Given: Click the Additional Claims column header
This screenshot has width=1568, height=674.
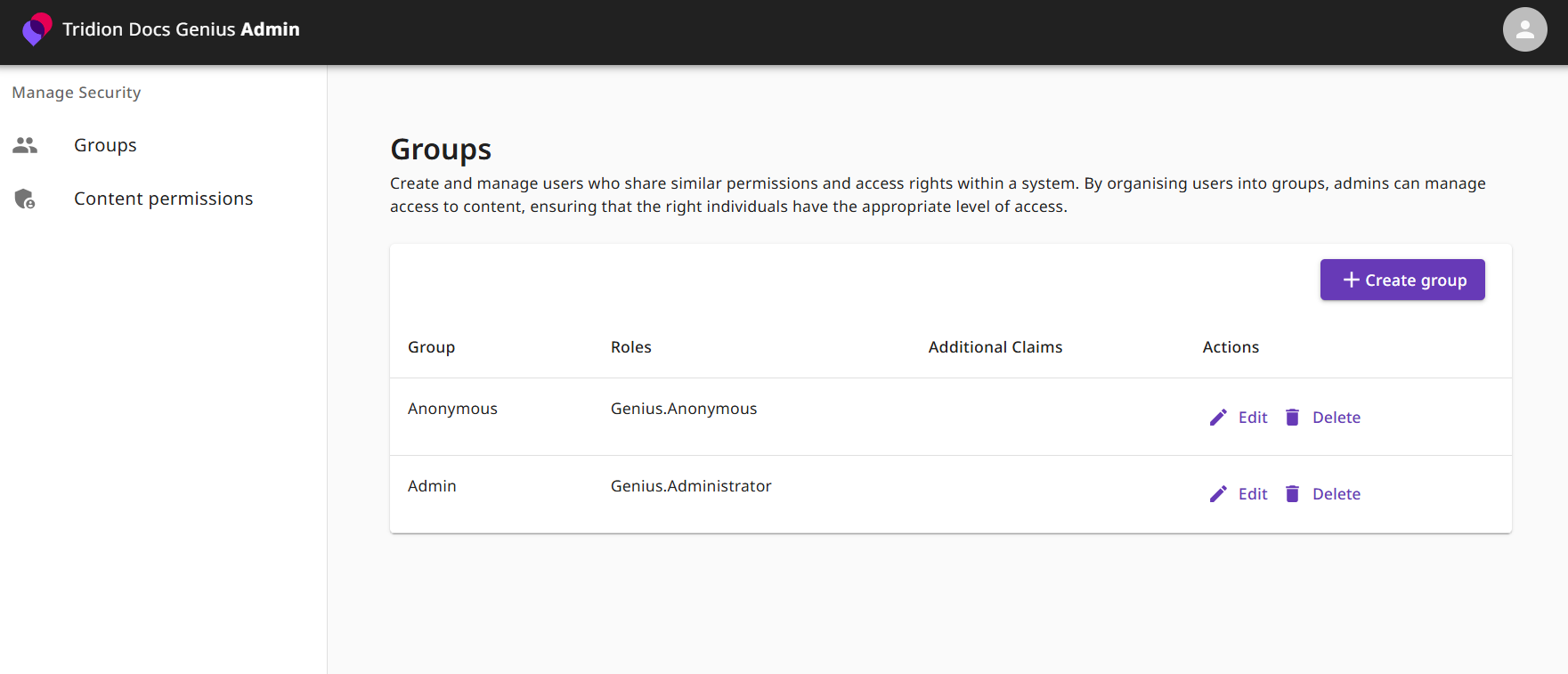Looking at the screenshot, I should [x=995, y=347].
